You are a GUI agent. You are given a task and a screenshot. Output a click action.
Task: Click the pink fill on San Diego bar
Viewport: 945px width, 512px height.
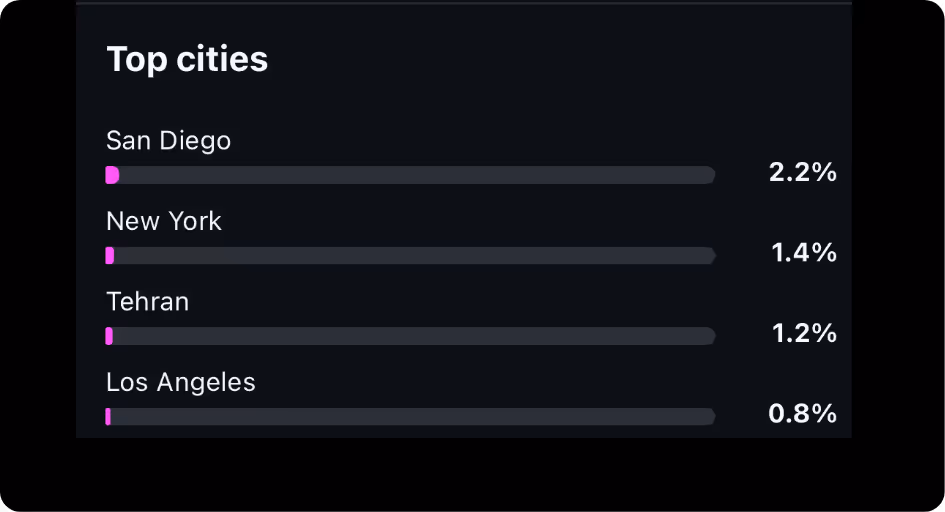[112, 175]
